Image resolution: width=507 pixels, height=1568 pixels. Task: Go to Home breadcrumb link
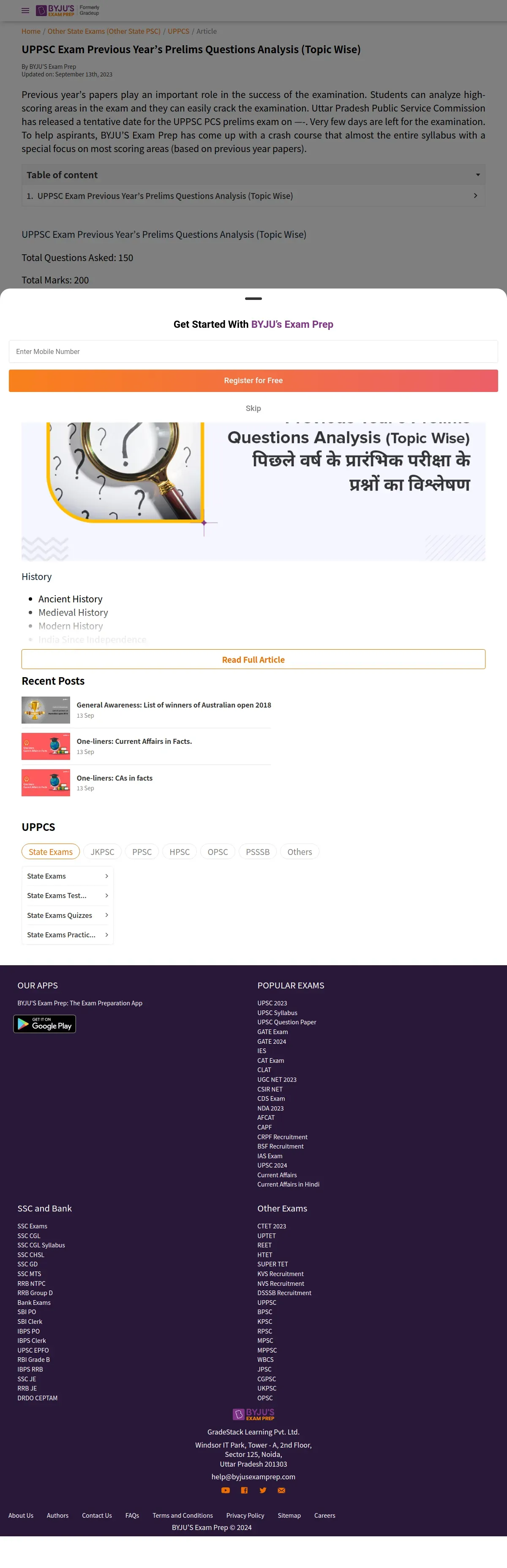pyautogui.click(x=31, y=31)
